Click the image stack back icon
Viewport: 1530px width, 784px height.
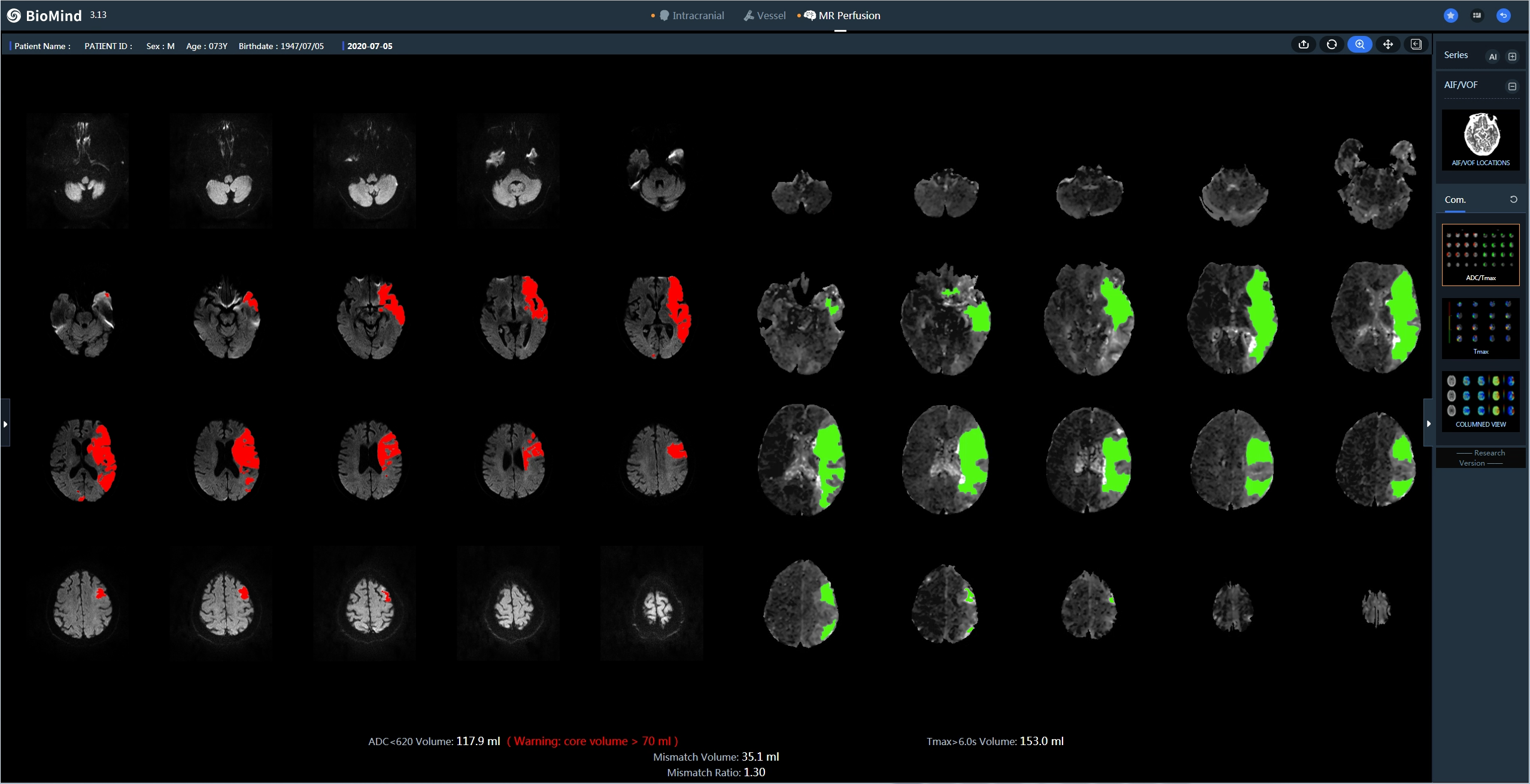1416,45
